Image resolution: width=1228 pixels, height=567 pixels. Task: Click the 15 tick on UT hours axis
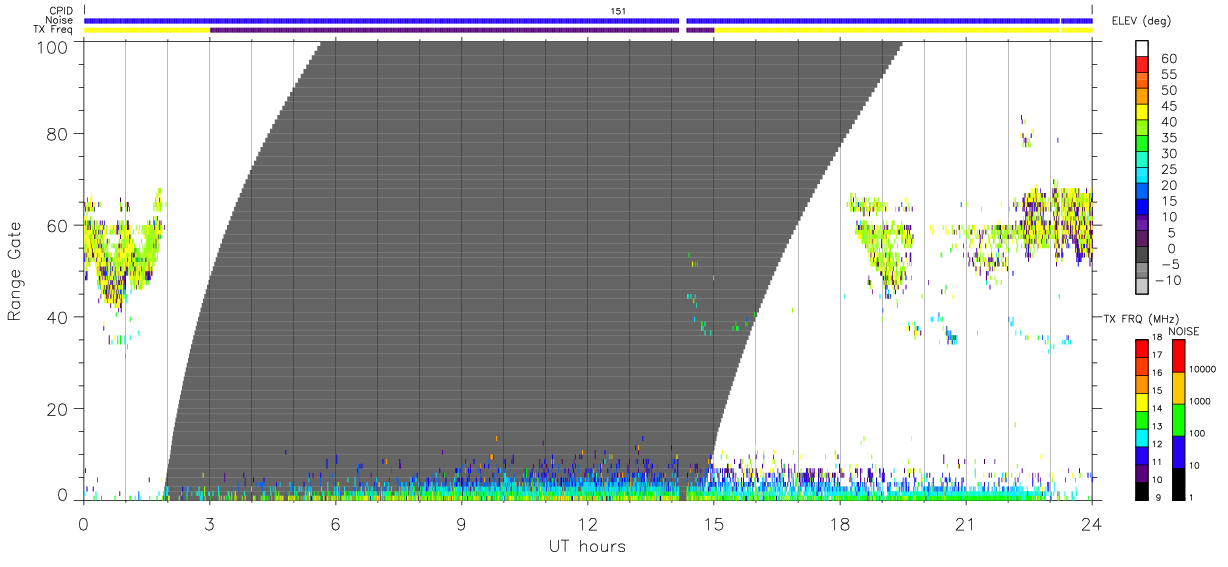coord(713,522)
